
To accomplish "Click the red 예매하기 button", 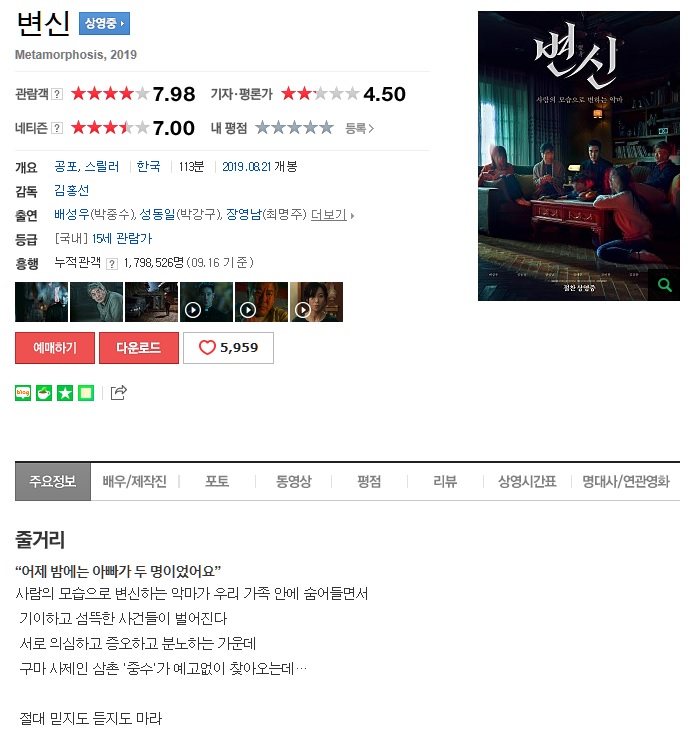I will (x=55, y=348).
